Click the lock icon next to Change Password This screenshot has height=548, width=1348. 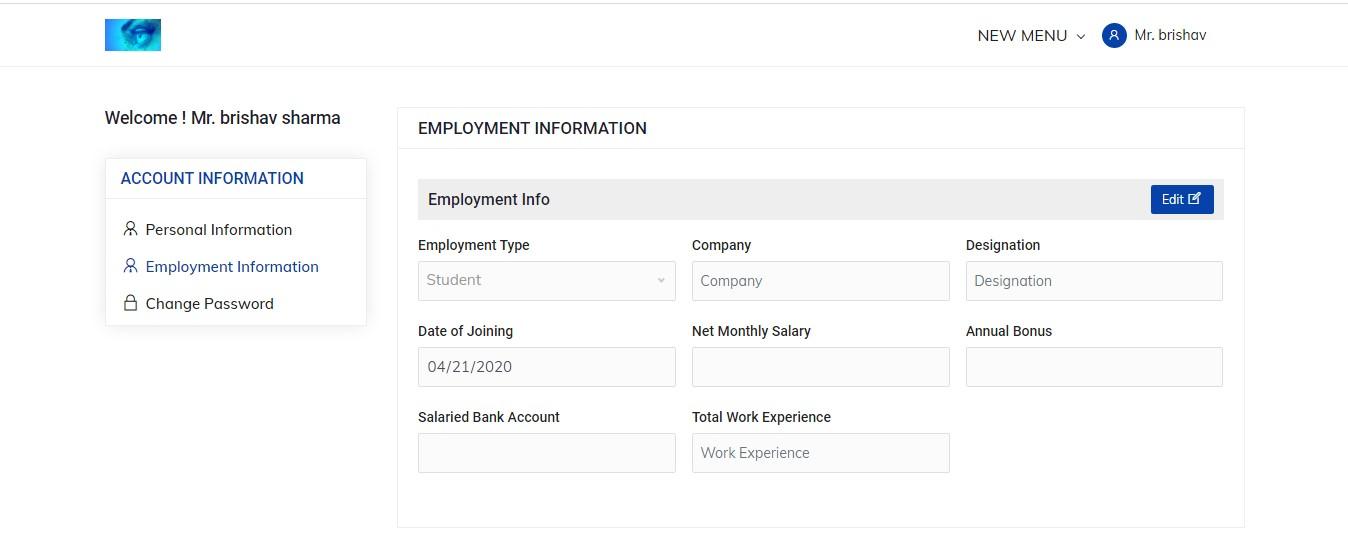[130, 303]
